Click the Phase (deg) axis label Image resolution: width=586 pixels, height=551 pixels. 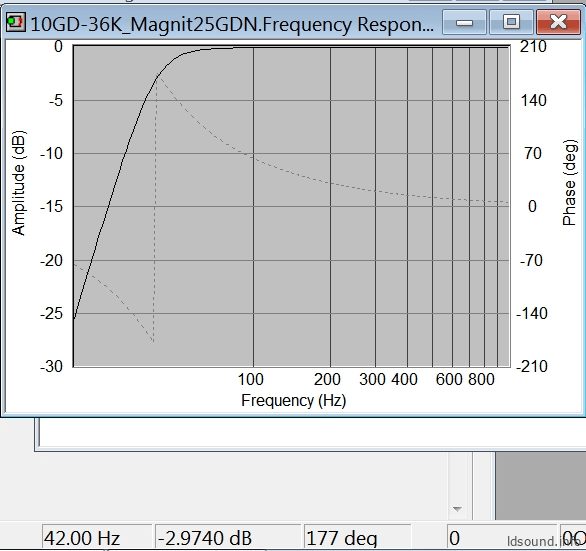point(570,182)
